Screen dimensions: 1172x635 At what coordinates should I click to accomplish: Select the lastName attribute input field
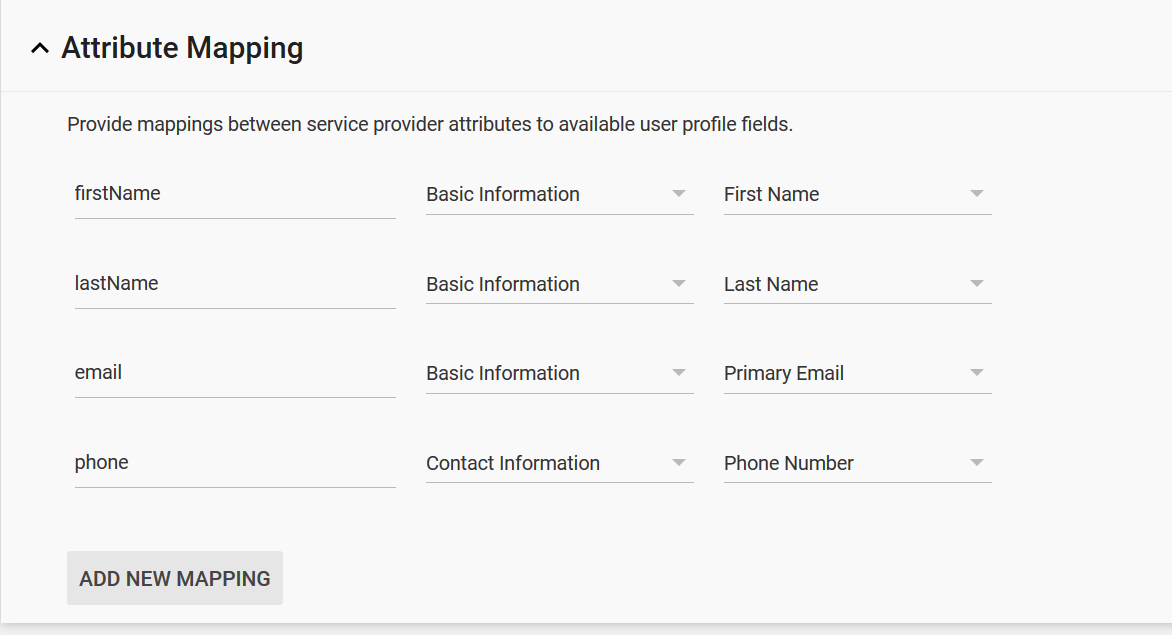click(x=234, y=284)
